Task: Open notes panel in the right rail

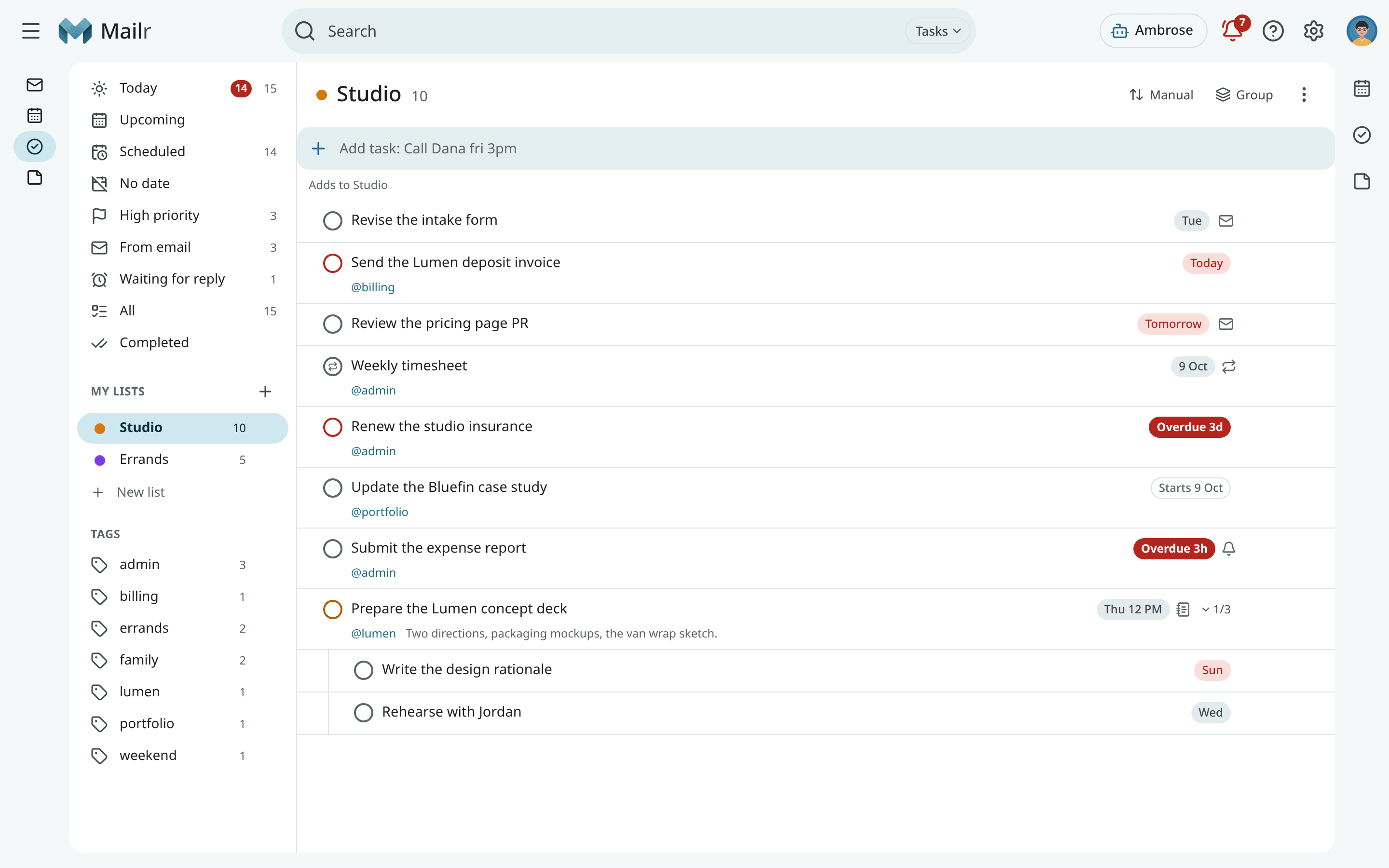Action: pyautogui.click(x=1362, y=181)
